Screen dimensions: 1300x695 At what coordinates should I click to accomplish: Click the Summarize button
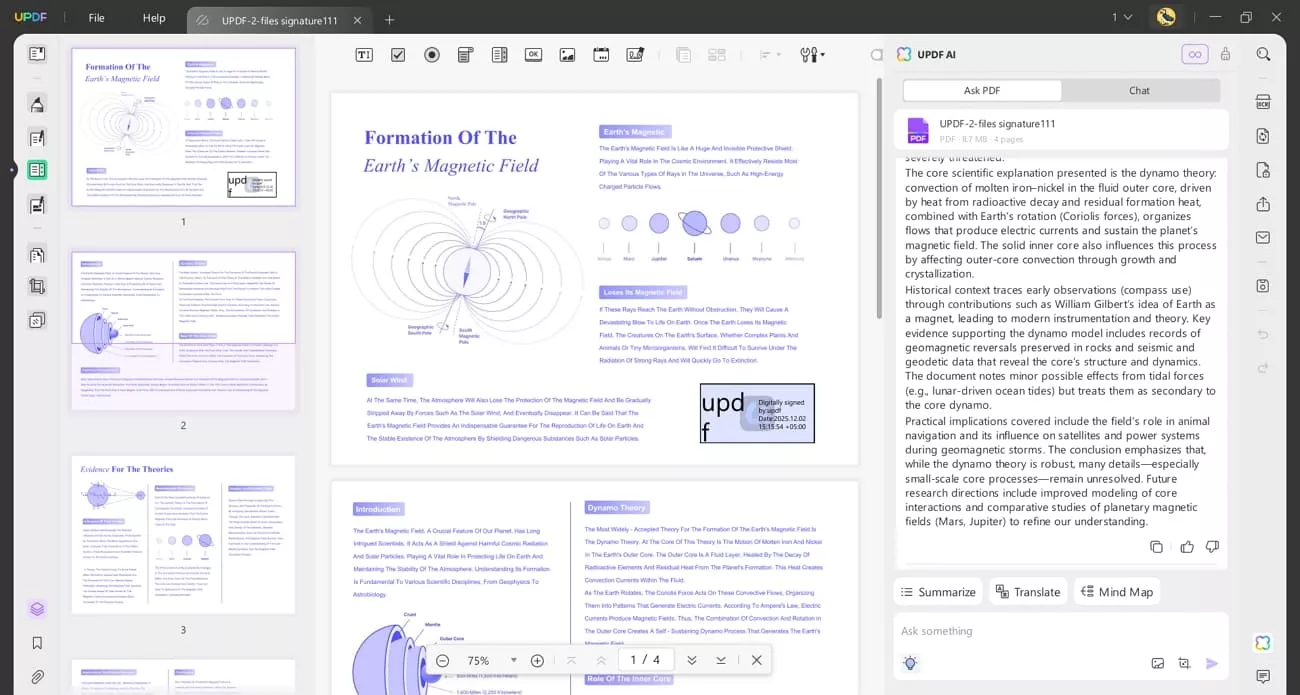[x=938, y=592]
